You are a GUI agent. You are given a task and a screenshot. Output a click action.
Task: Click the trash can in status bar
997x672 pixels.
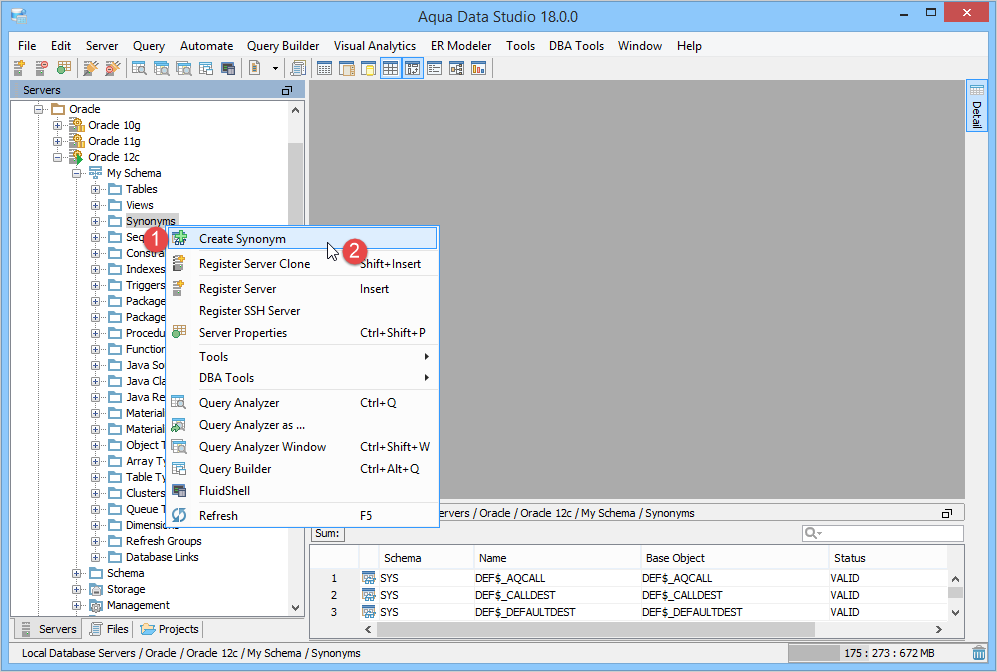tap(979, 653)
